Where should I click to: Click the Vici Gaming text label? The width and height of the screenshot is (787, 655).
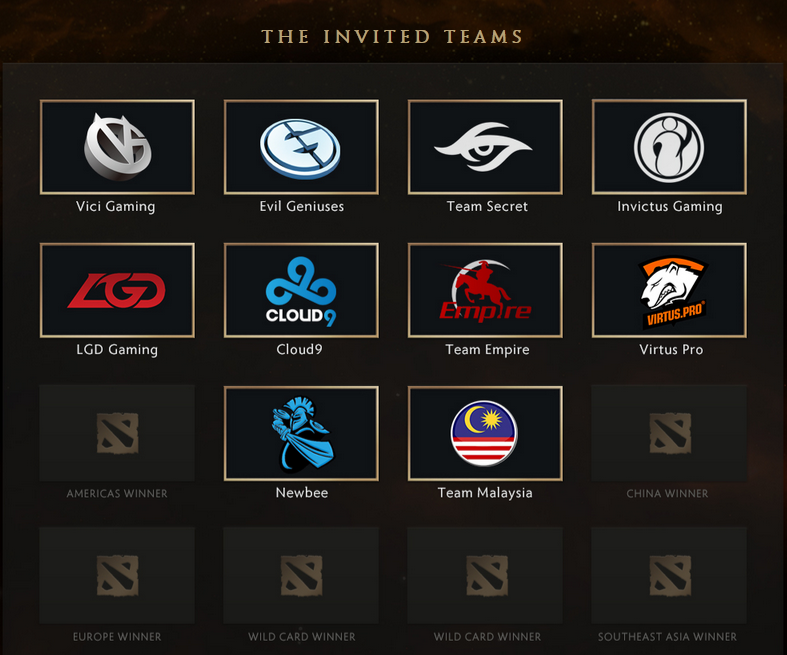pyautogui.click(x=115, y=206)
